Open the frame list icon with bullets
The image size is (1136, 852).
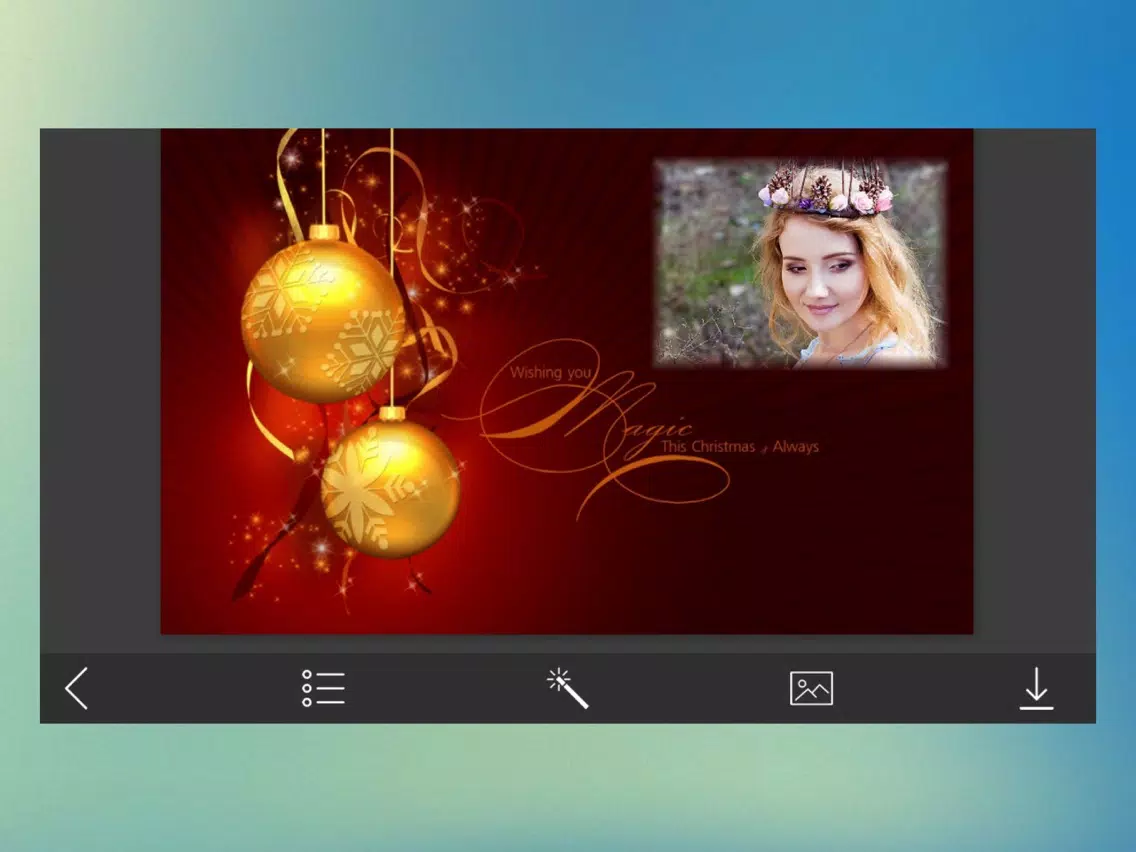(323, 688)
